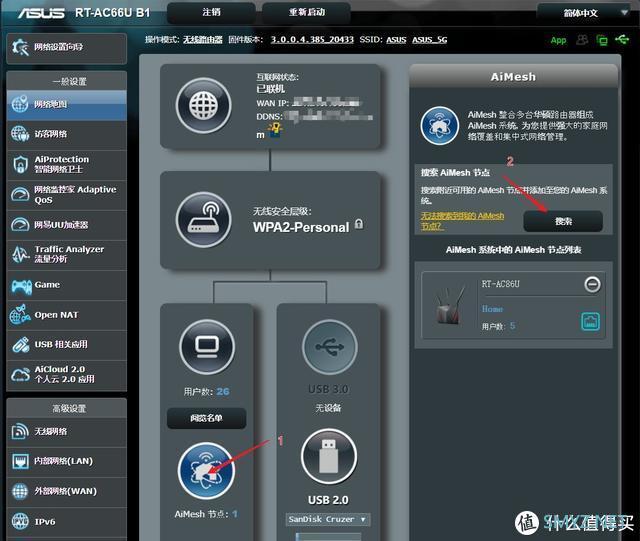Image resolution: width=640 pixels, height=541 pixels.
Task: Click the Logout (注销) button
Action: click(x=211, y=12)
